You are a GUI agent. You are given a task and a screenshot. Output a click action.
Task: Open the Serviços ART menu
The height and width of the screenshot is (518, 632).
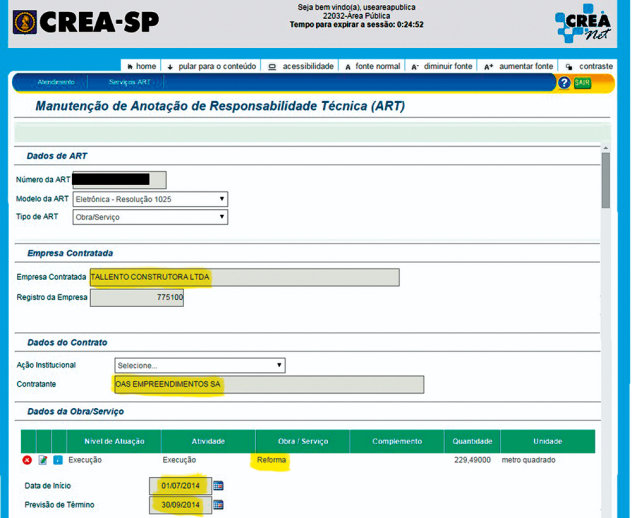click(x=129, y=82)
